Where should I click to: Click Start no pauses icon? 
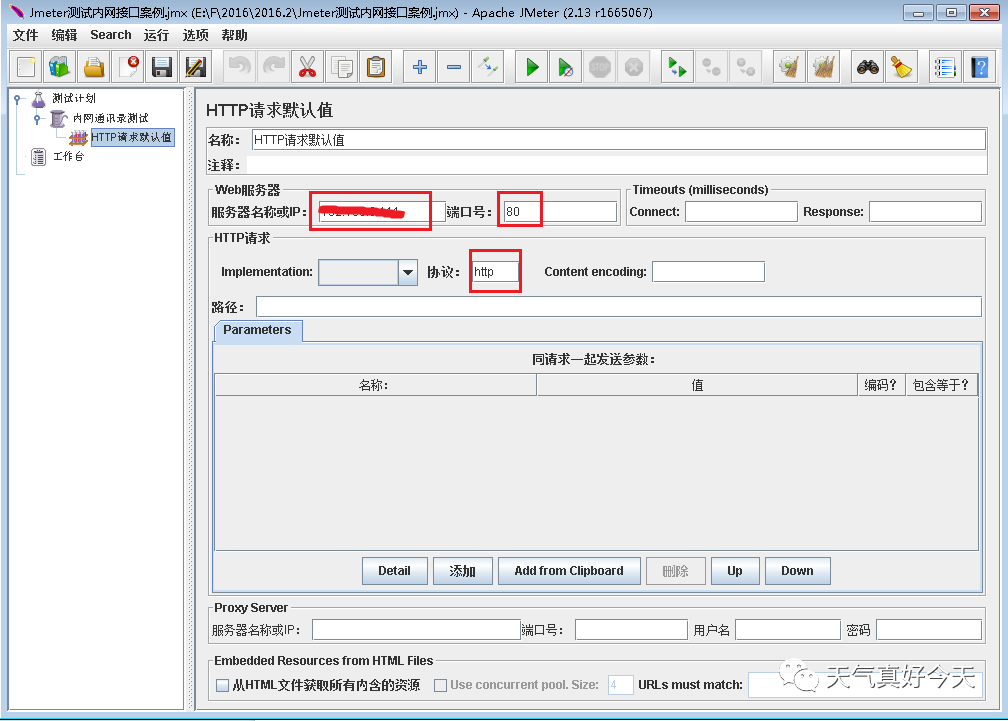(566, 67)
